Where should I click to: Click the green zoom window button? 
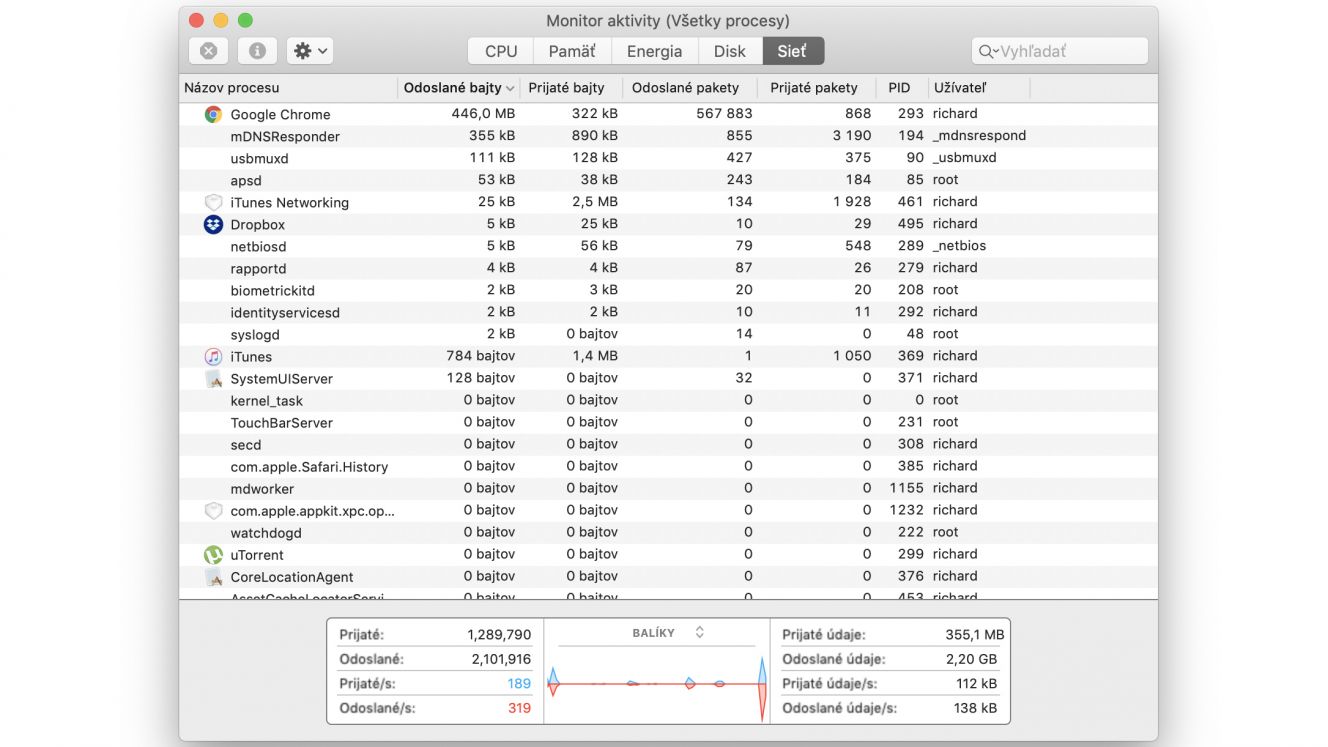point(245,20)
